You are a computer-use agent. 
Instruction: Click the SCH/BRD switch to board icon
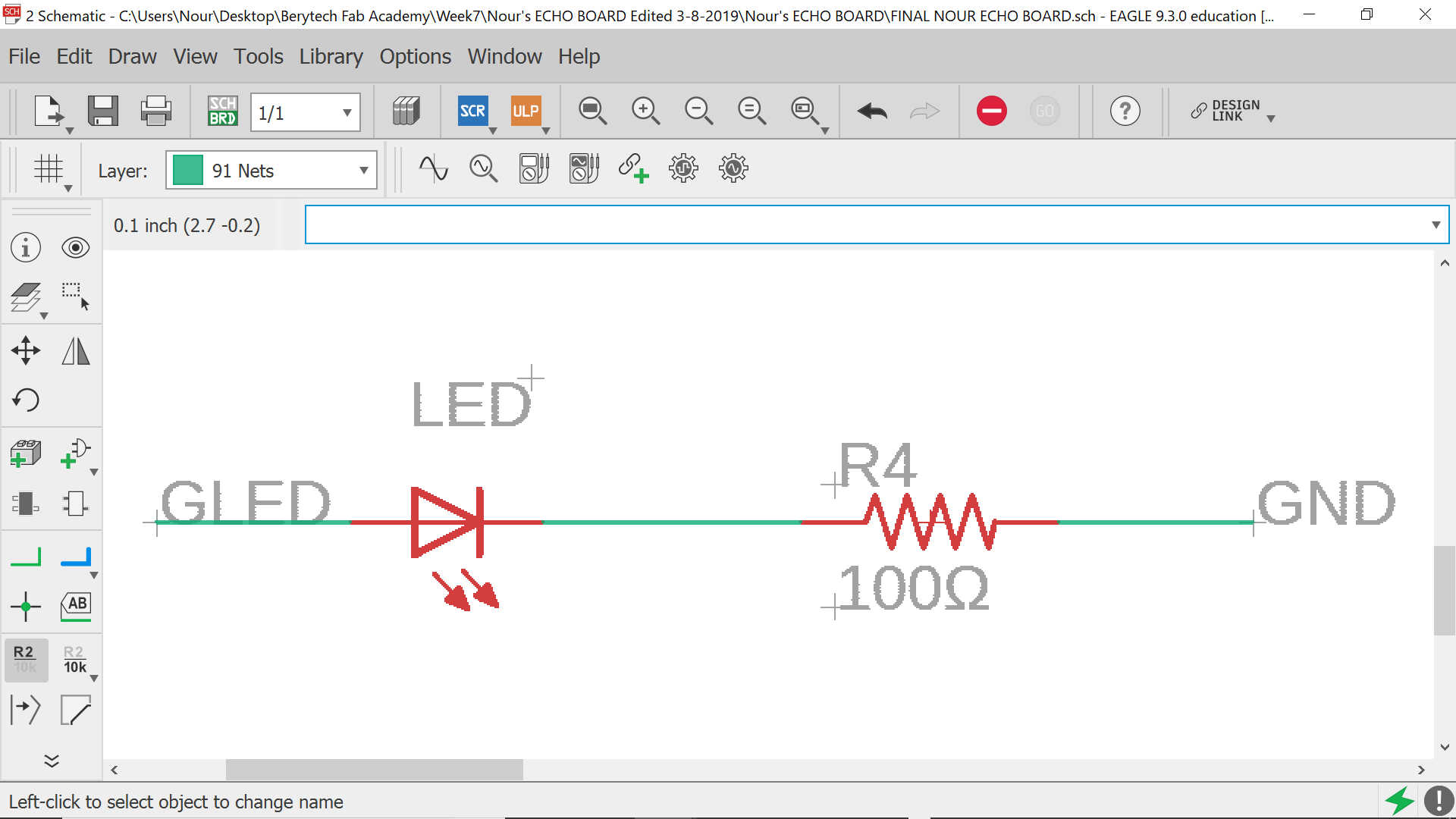coord(222,111)
